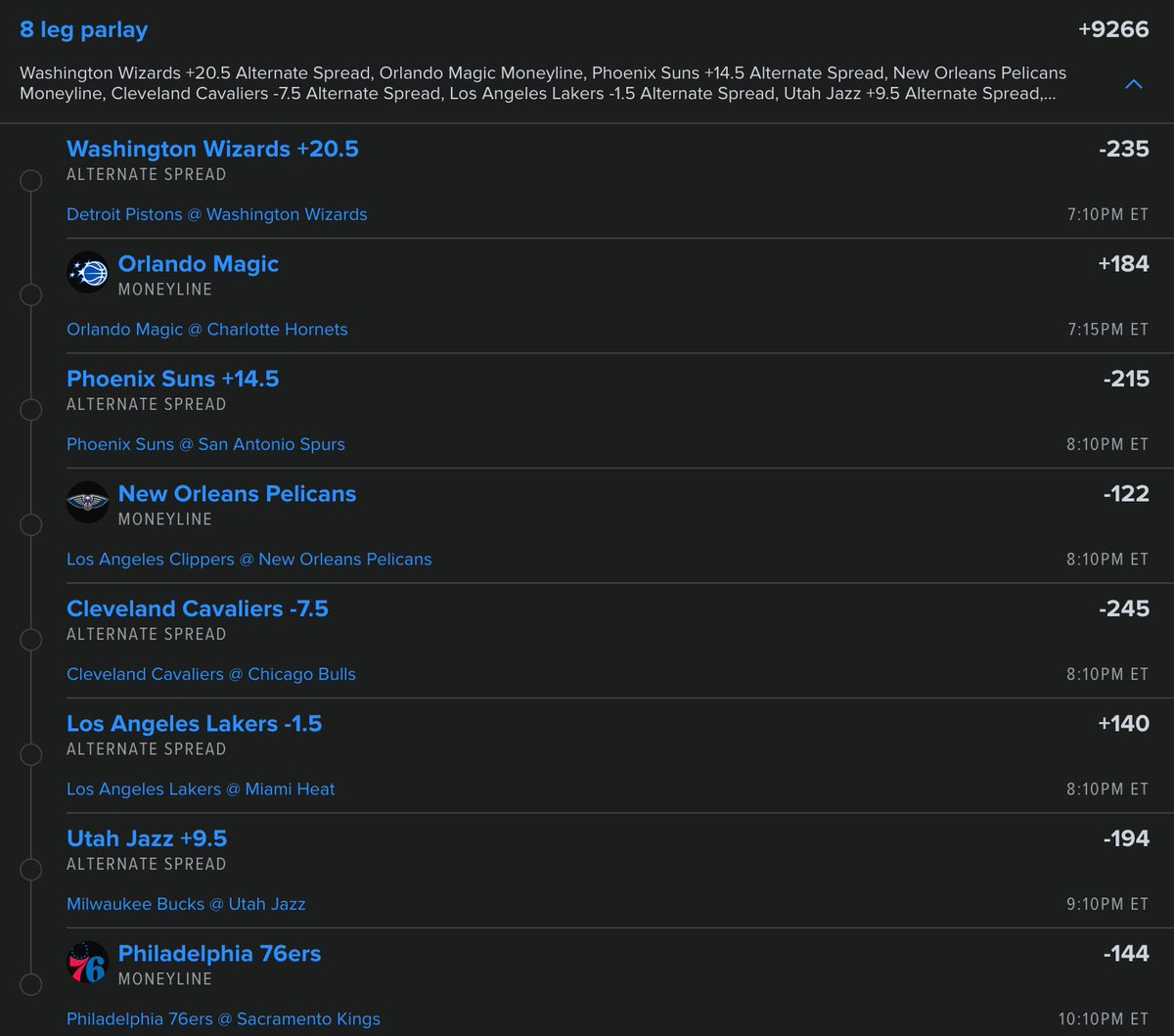Click status circle beside Lakers leg
The width and height of the screenshot is (1174, 1036).
(x=31, y=754)
